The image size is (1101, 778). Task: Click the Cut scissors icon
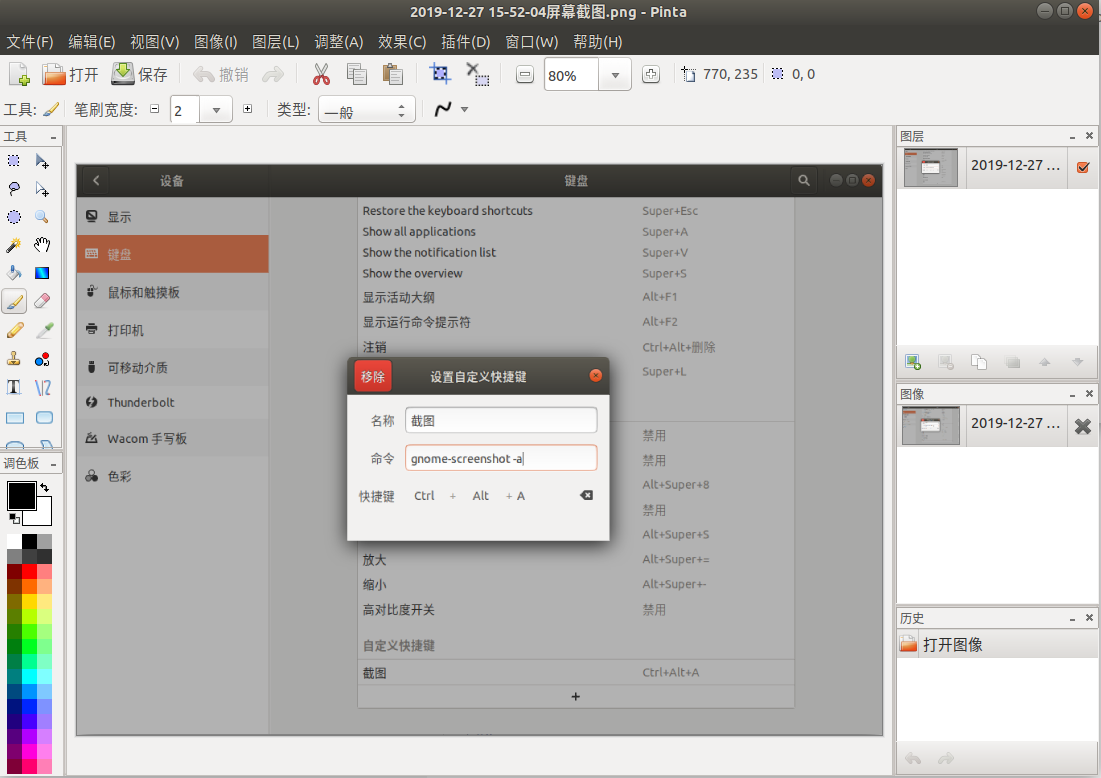(321, 74)
